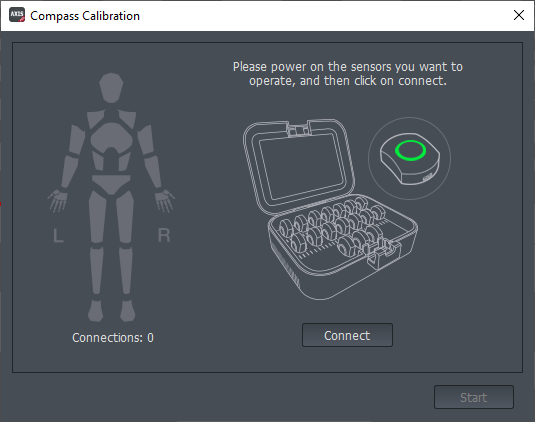The width and height of the screenshot is (535, 422).
Task: Click the human body figure diagram
Action: (111, 197)
